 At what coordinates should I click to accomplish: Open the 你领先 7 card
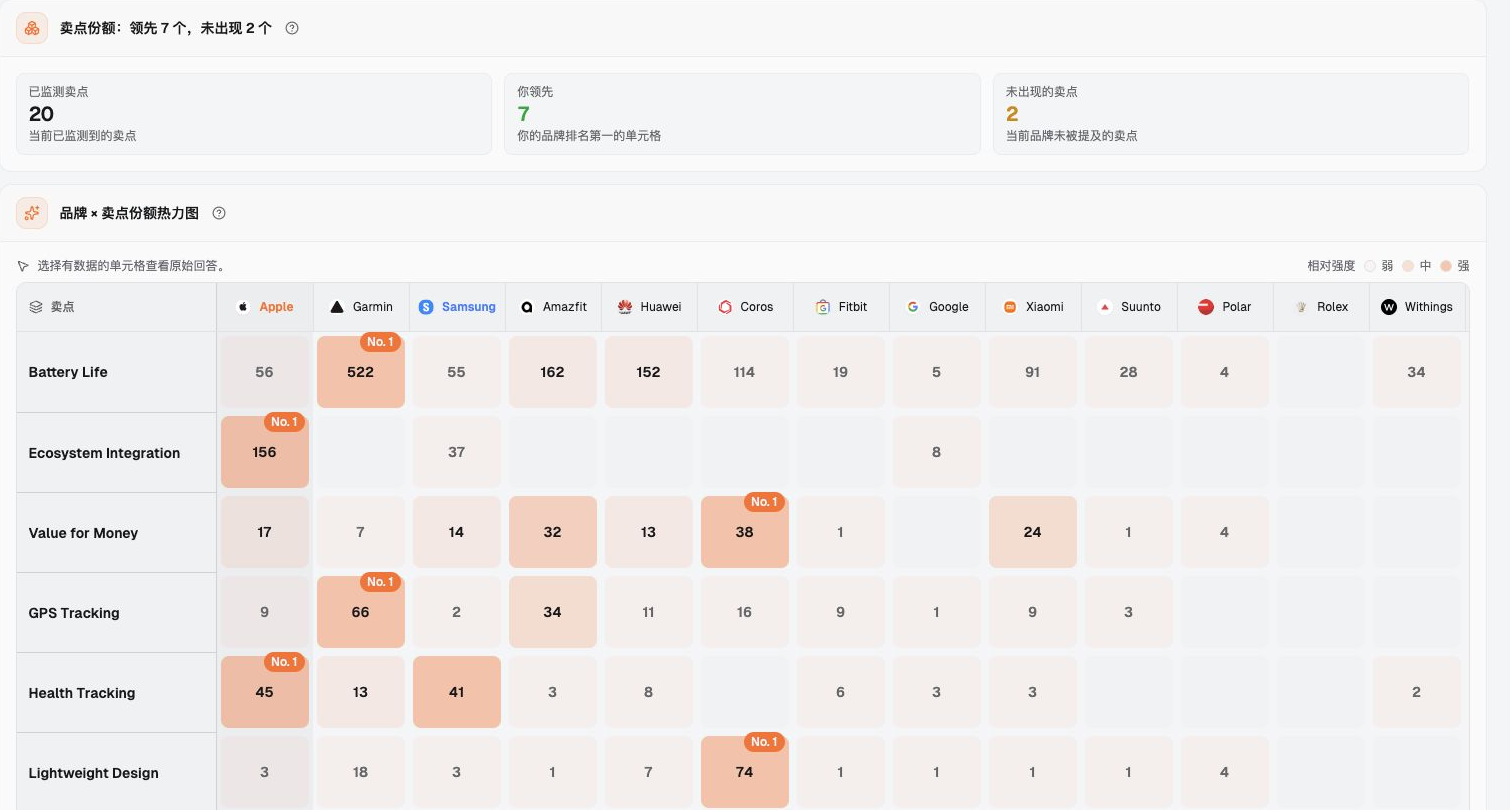[x=742, y=114]
